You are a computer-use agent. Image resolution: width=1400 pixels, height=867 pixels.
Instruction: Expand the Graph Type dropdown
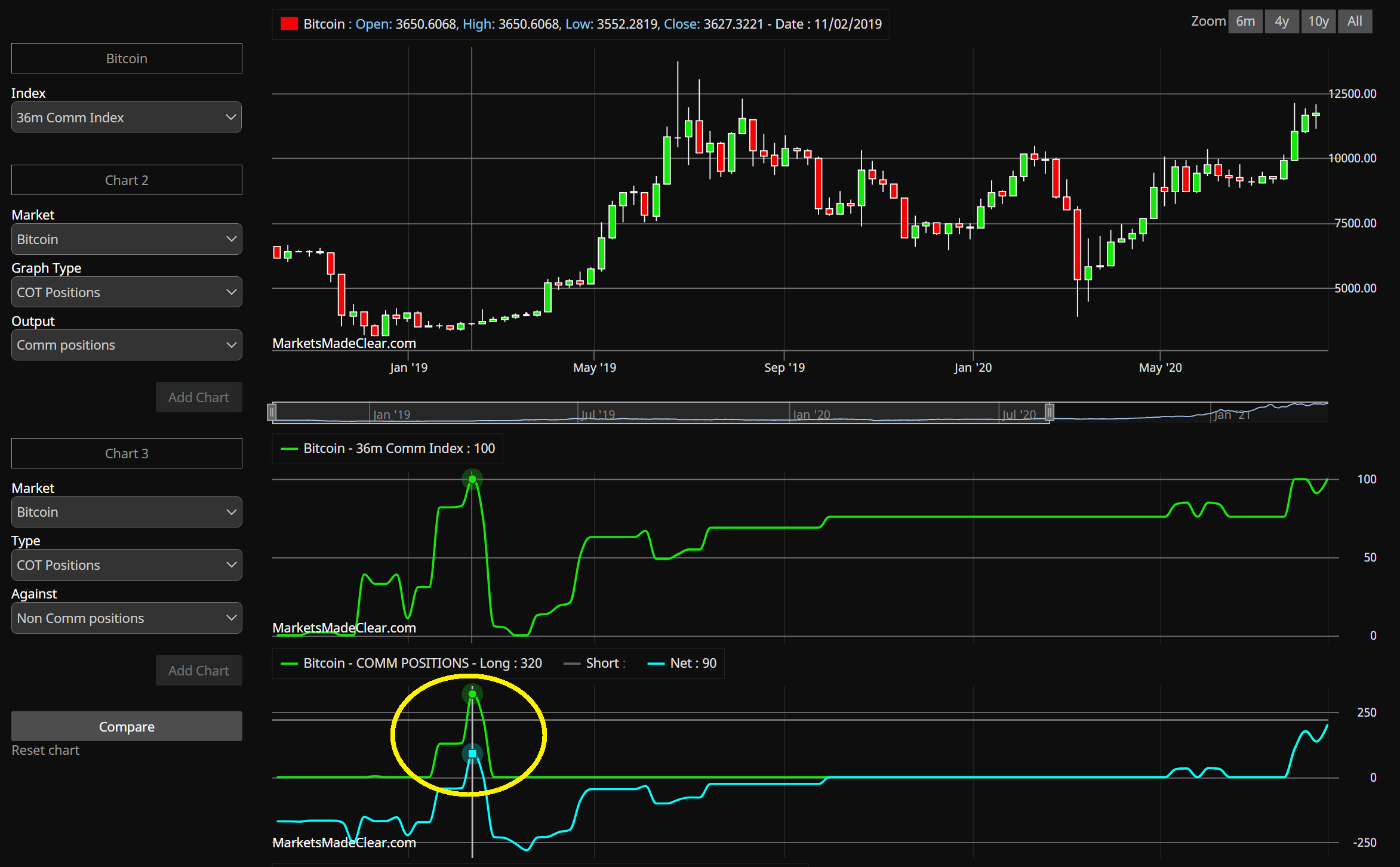(x=127, y=292)
